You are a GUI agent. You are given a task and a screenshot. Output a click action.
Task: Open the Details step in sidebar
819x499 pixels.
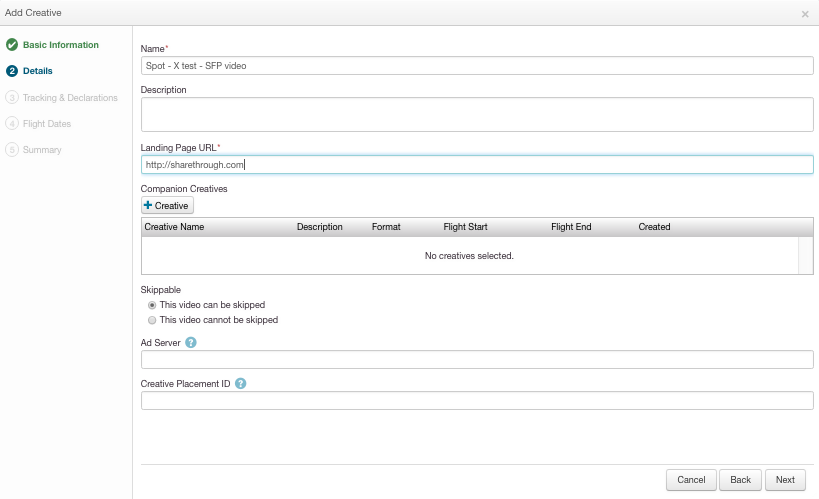(38, 71)
